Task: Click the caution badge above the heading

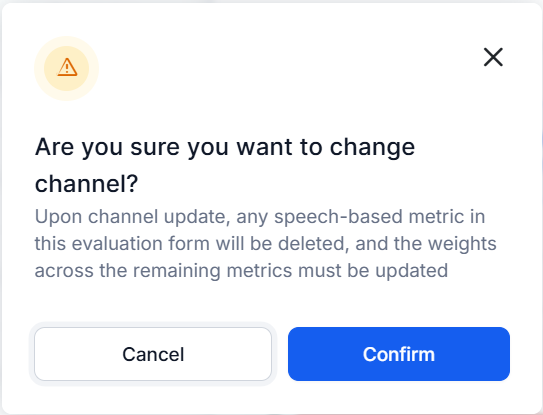Action: (66, 69)
